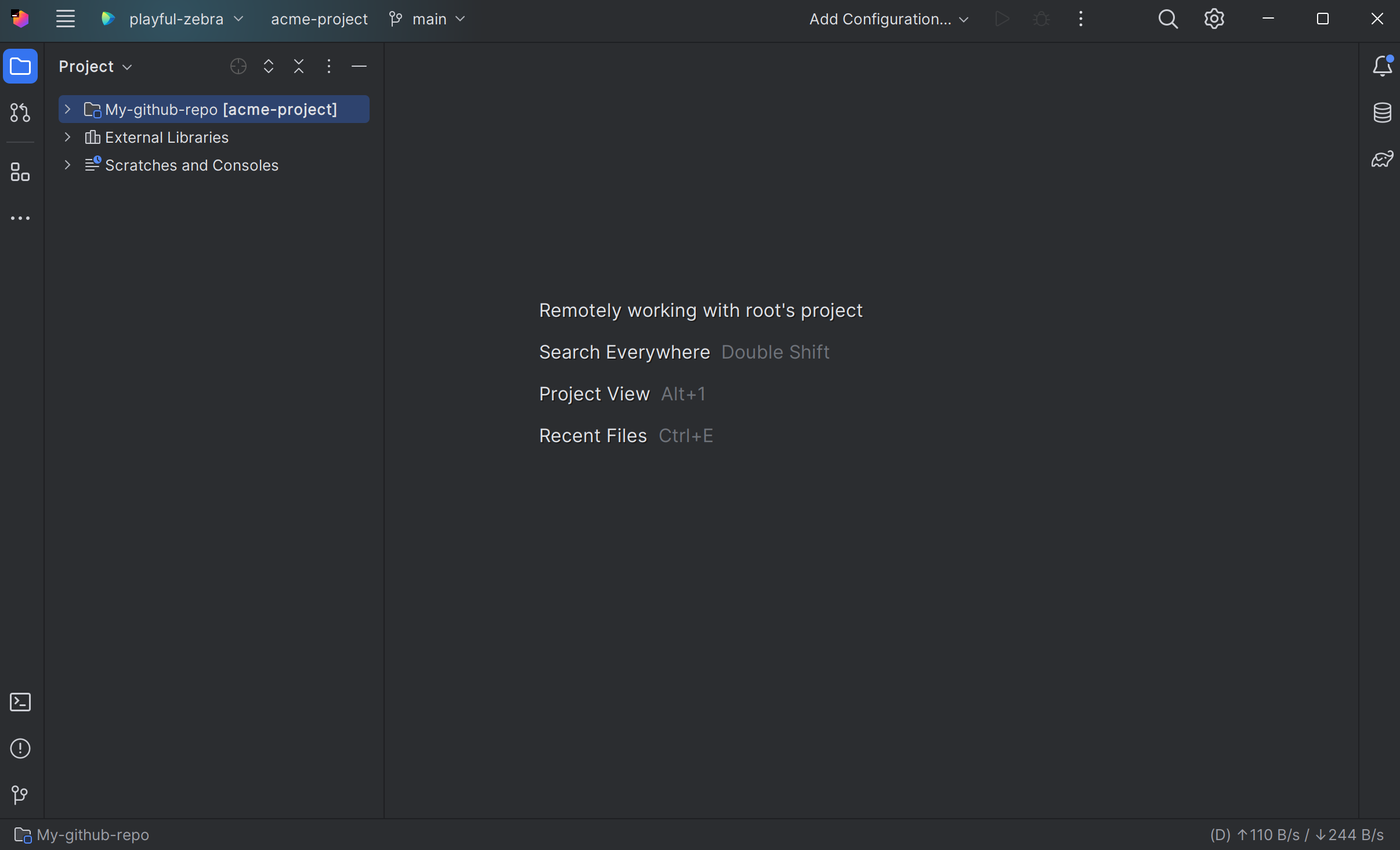Open the main menu hamburger
The height and width of the screenshot is (850, 1400).
(65, 19)
